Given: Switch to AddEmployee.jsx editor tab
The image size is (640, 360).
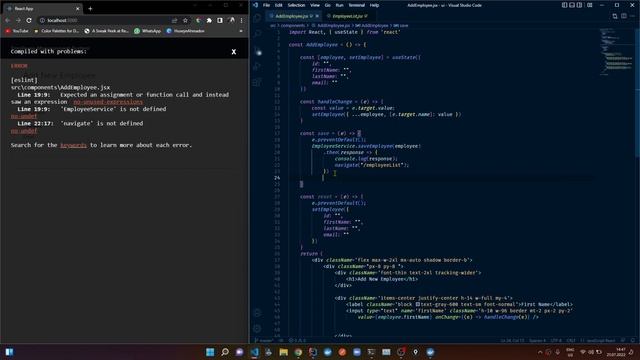Looking at the screenshot, I should [294, 16].
